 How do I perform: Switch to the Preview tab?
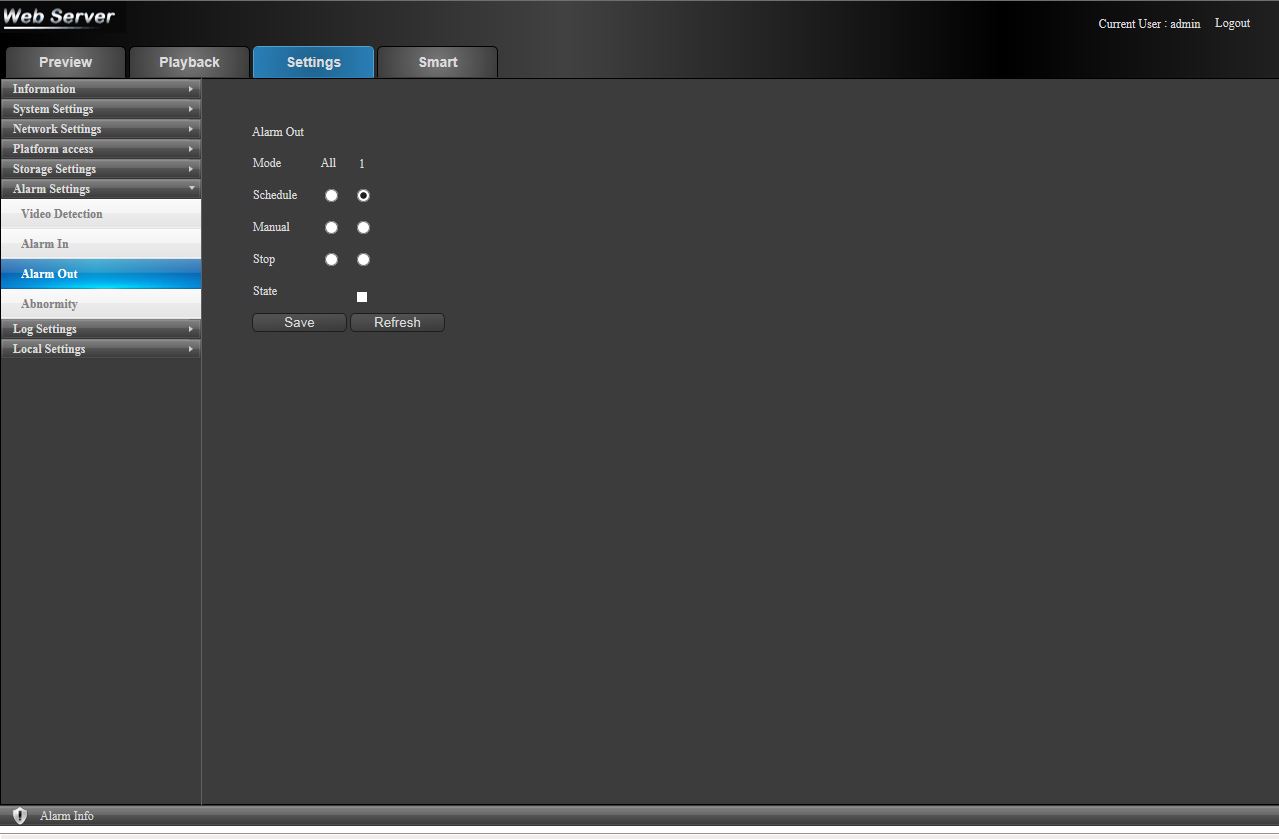point(65,62)
